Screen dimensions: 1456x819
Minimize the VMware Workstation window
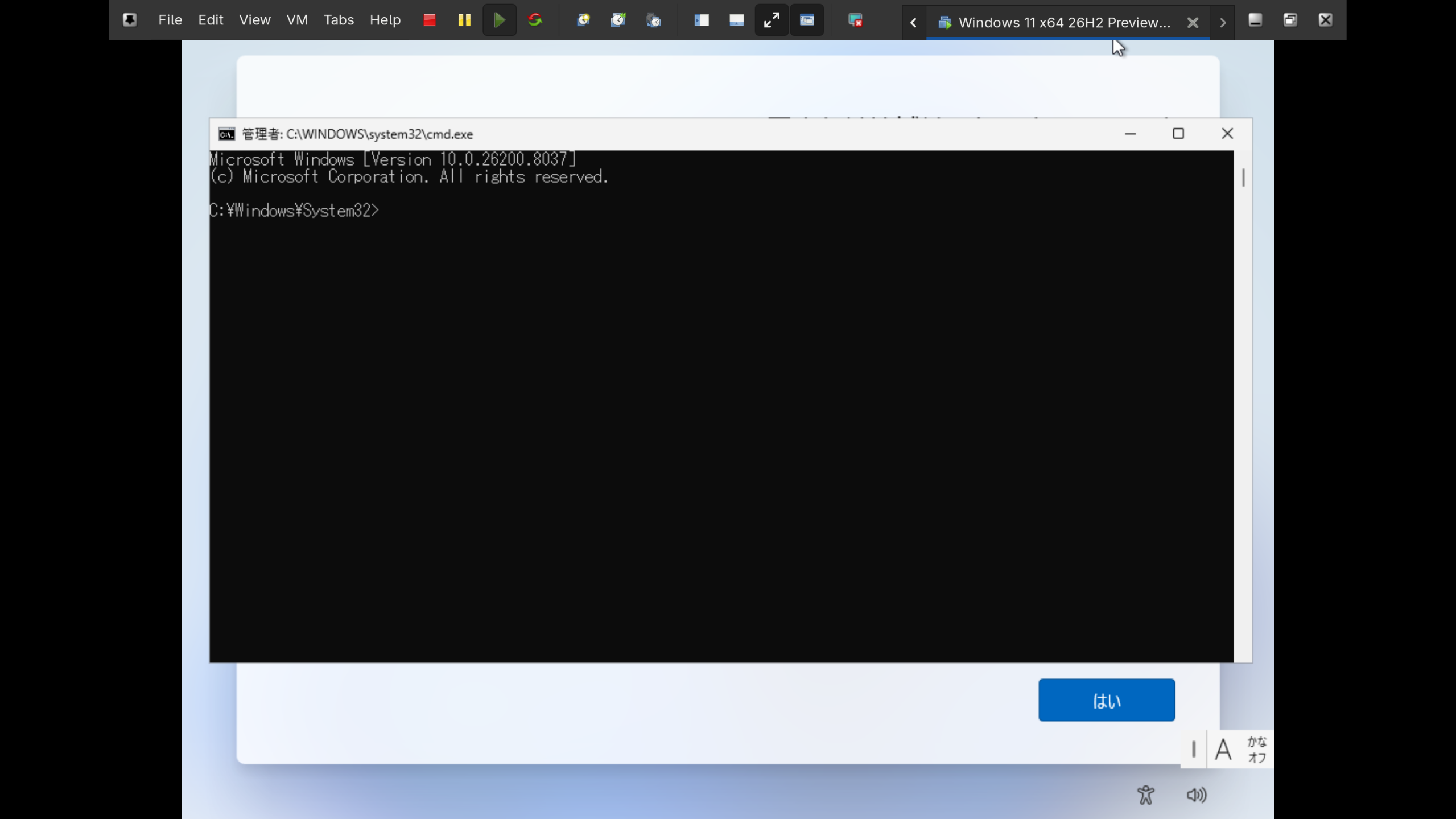[x=1255, y=20]
